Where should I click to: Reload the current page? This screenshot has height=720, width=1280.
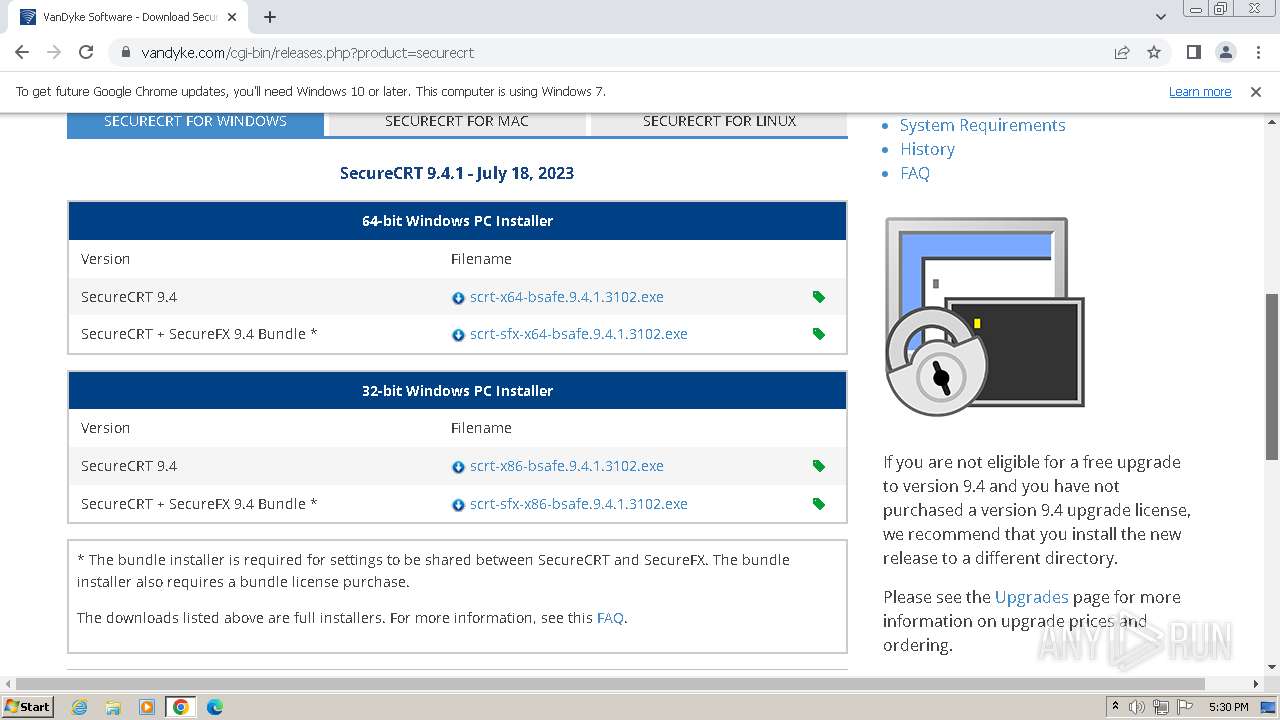[86, 52]
